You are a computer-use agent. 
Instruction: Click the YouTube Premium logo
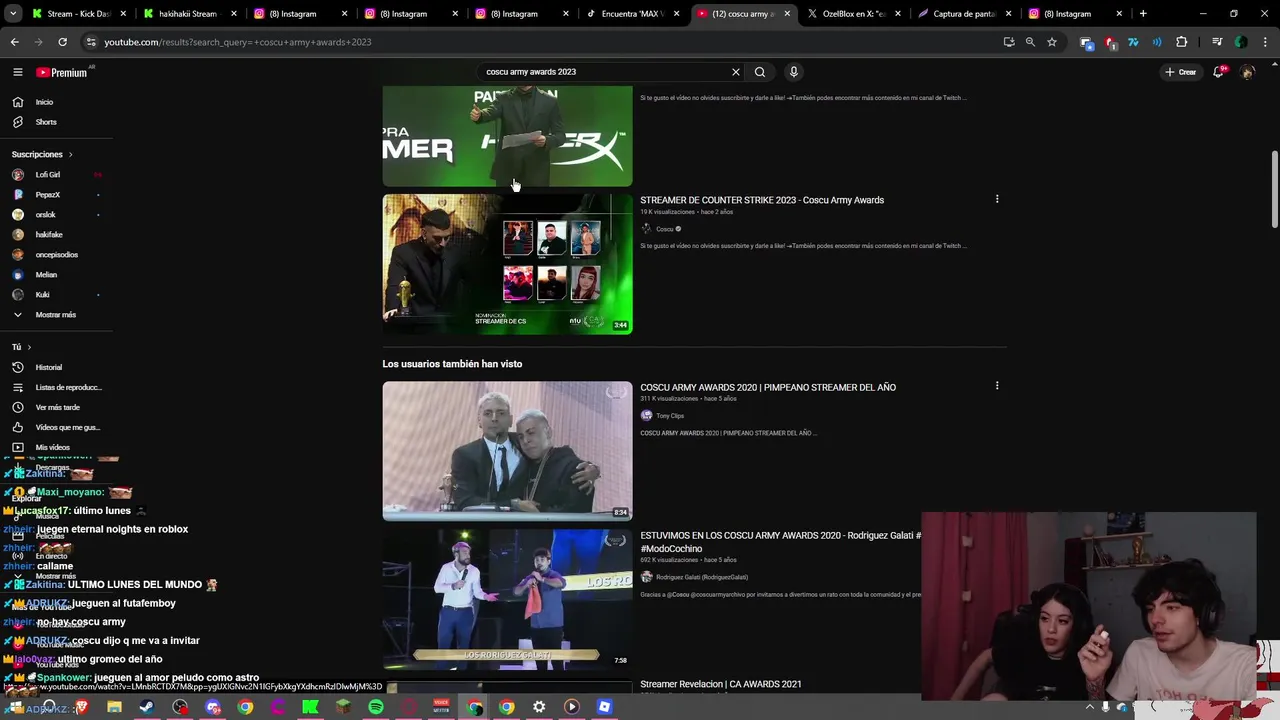tap(62, 72)
